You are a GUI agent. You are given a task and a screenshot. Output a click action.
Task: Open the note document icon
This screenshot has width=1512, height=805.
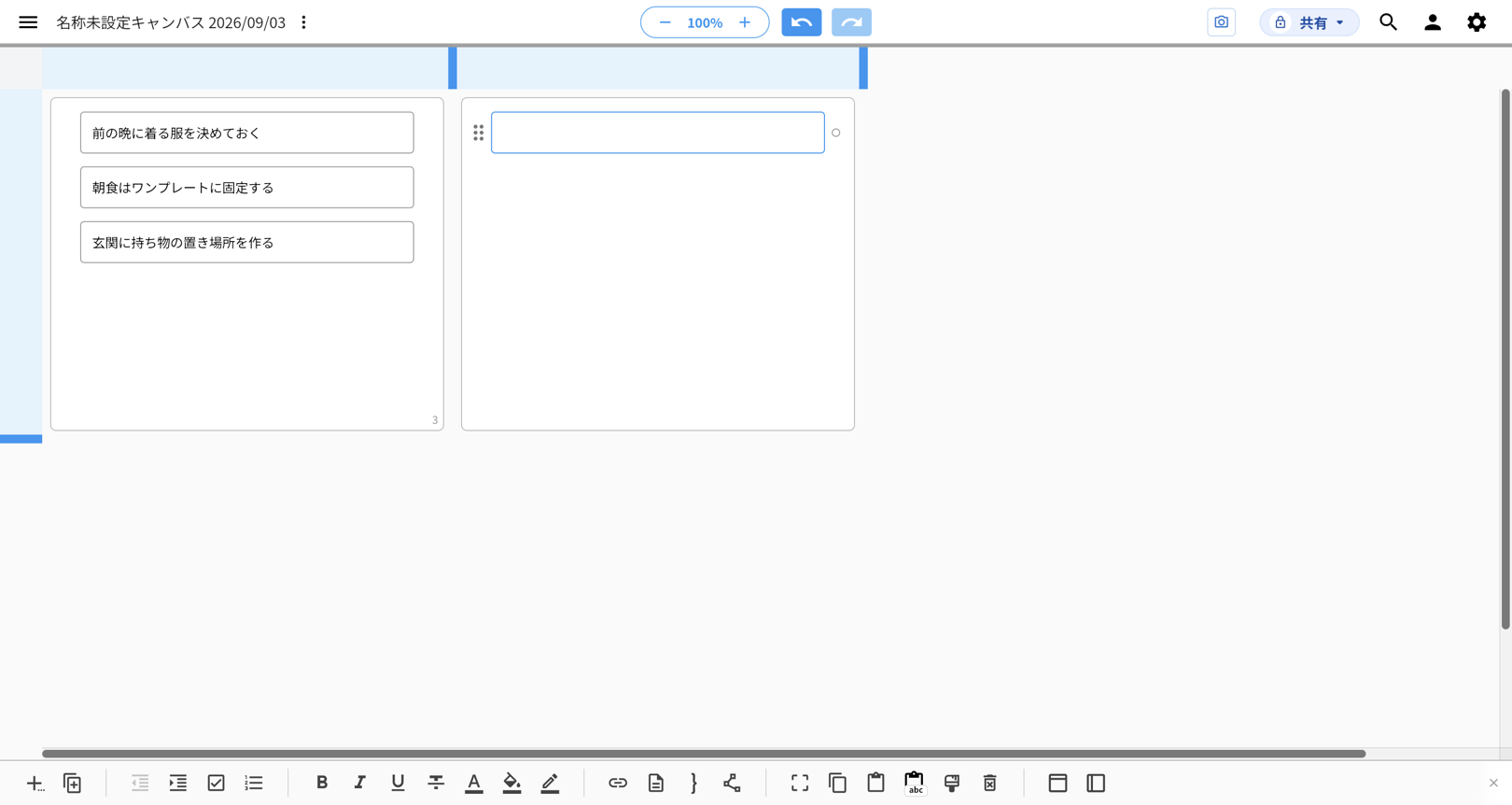coord(656,784)
